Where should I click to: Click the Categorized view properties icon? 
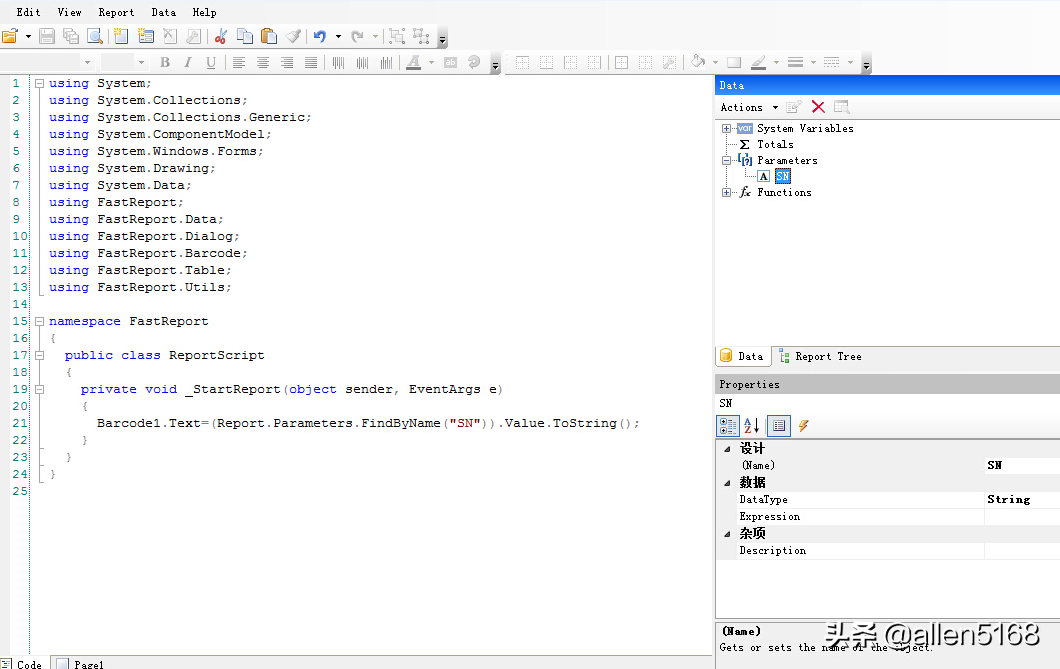click(728, 426)
